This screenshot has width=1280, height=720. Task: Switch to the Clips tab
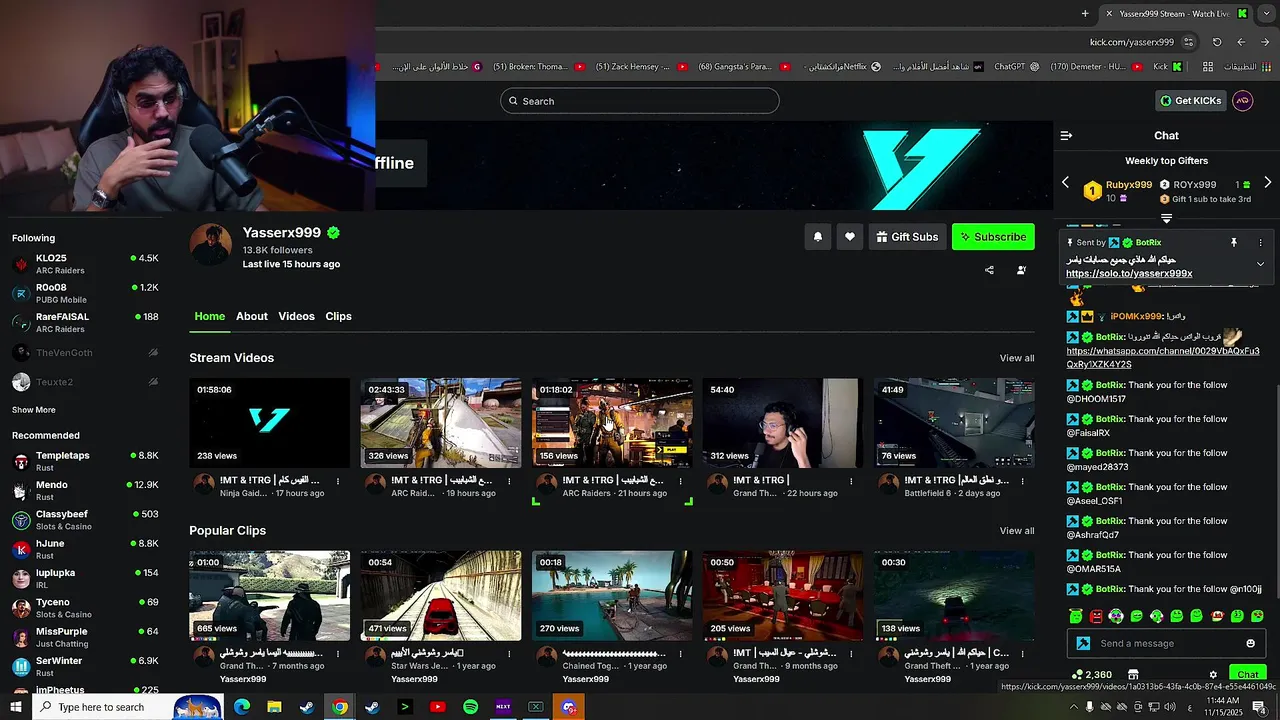338,316
